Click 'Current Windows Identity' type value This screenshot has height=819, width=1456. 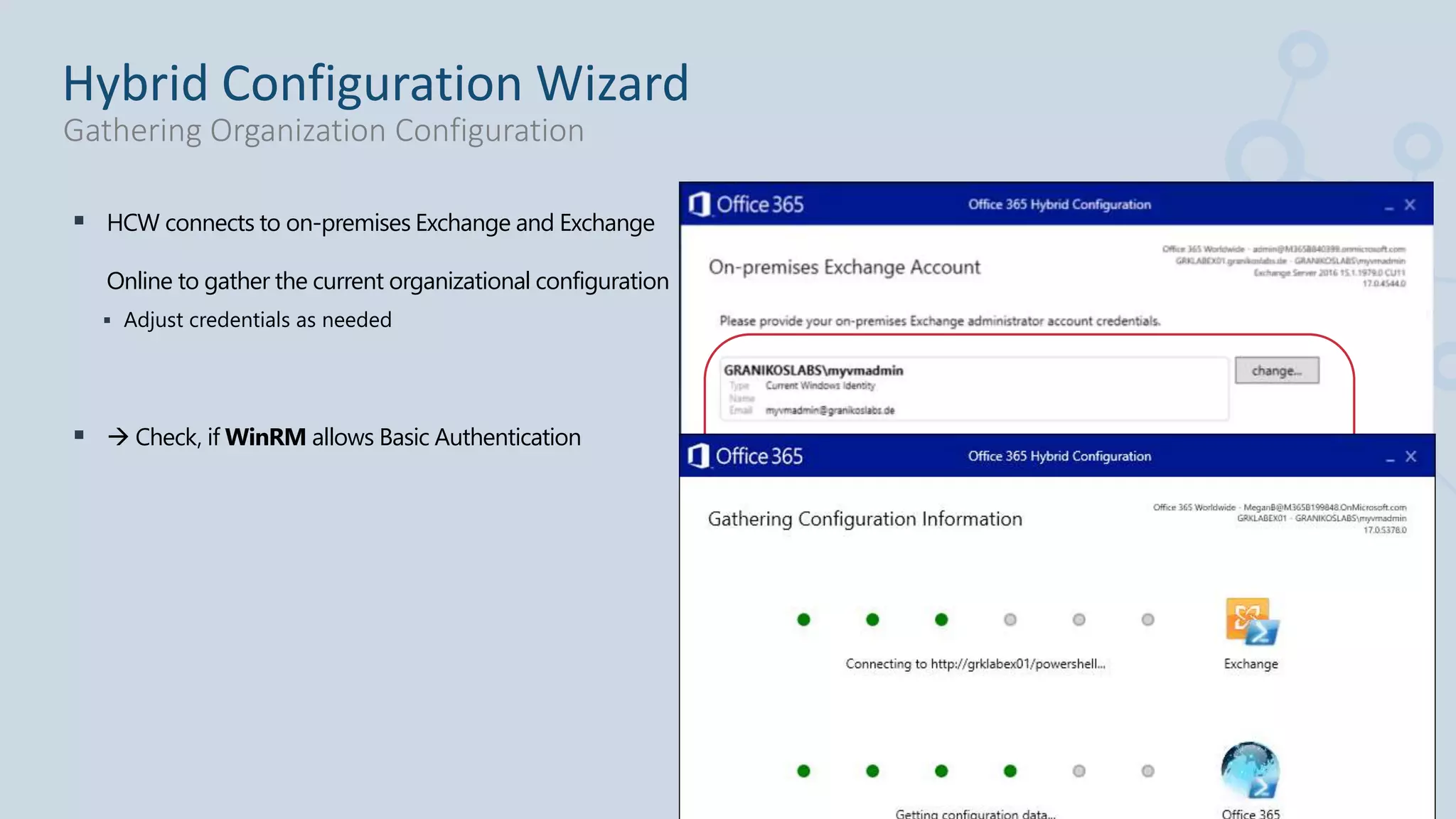820,385
